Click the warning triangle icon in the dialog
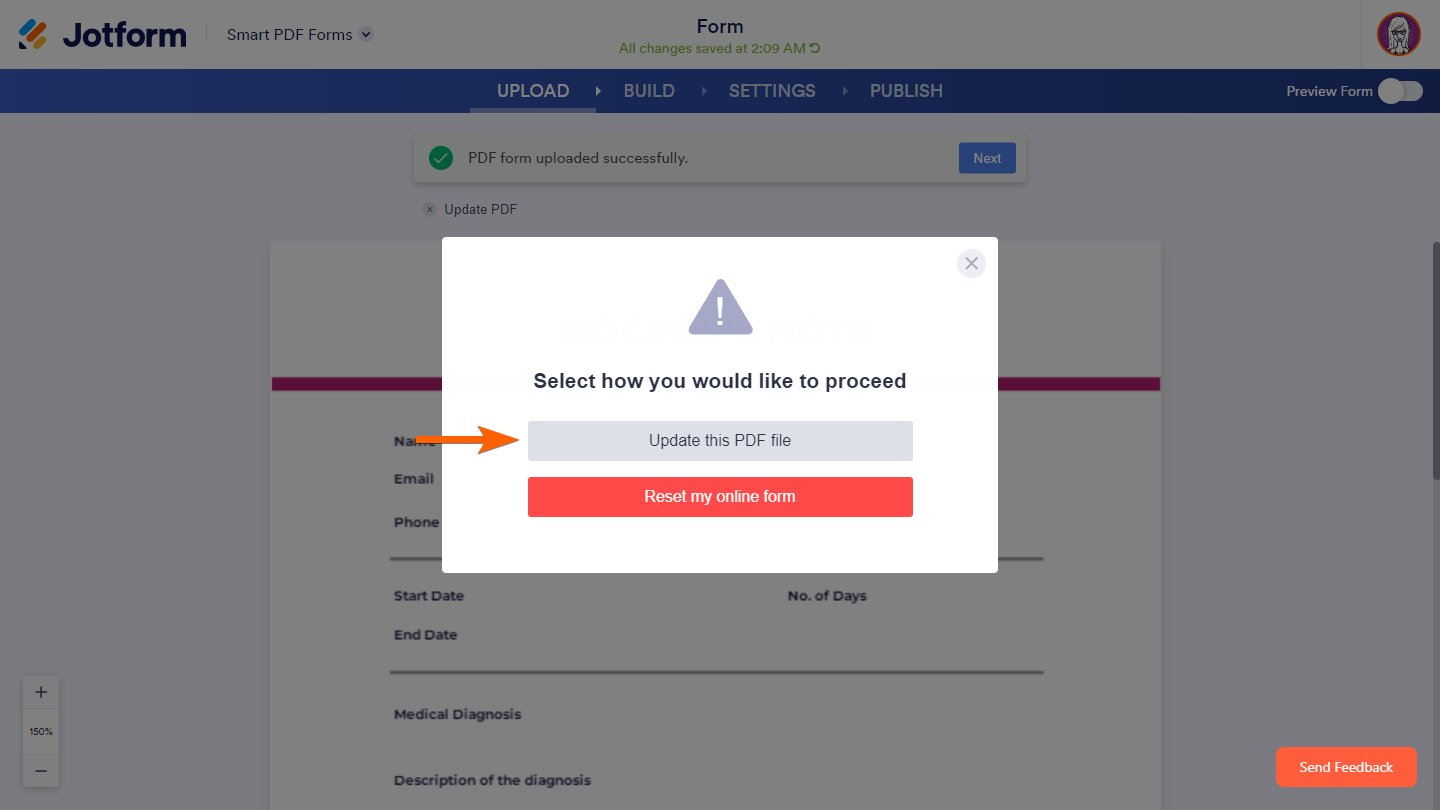Screen dimensions: 1440x810 720,306
